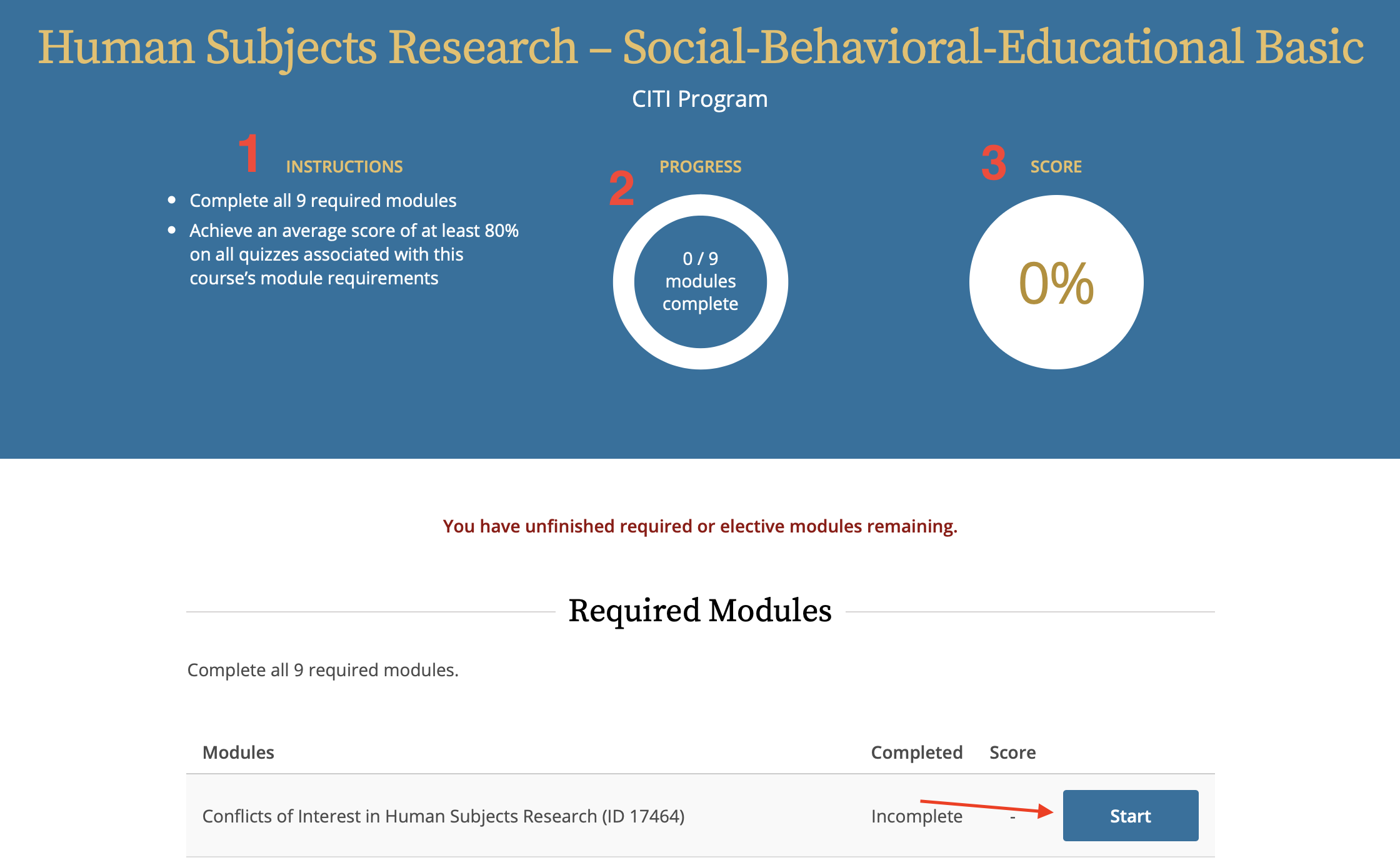This screenshot has height=860, width=1400.
Task: Click the 0% score circle
Action: click(x=1056, y=282)
